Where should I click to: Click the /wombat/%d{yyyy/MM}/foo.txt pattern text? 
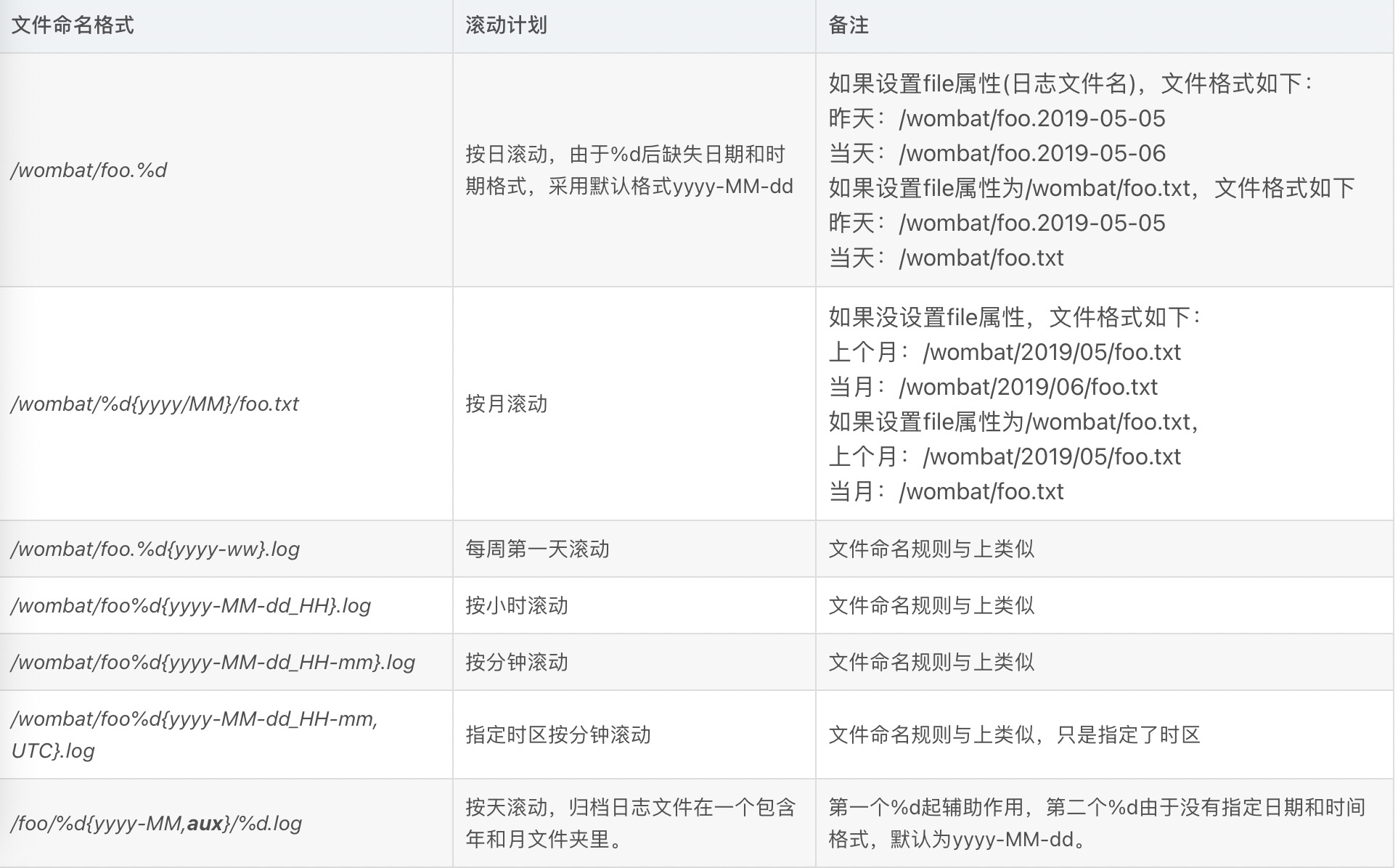[155, 404]
